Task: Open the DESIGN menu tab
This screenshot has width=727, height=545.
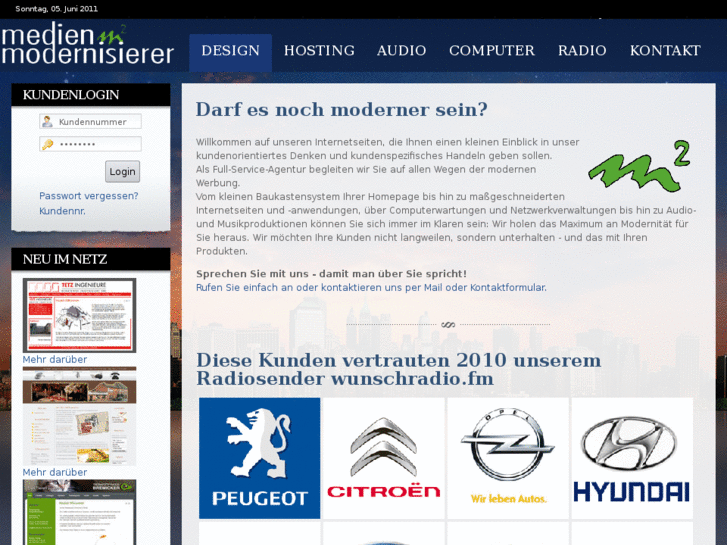Action: (x=230, y=51)
